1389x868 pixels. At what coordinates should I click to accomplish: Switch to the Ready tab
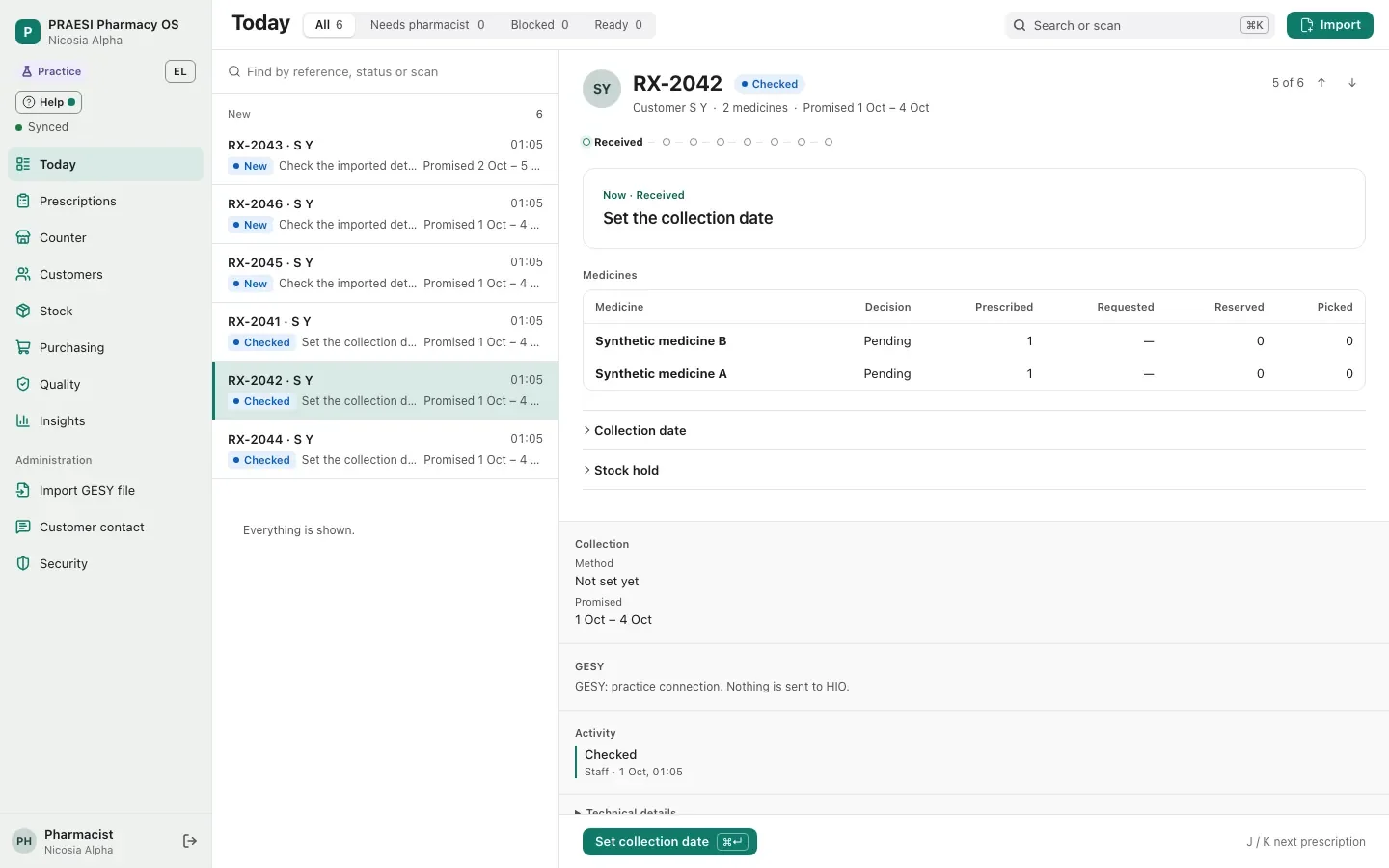click(618, 25)
